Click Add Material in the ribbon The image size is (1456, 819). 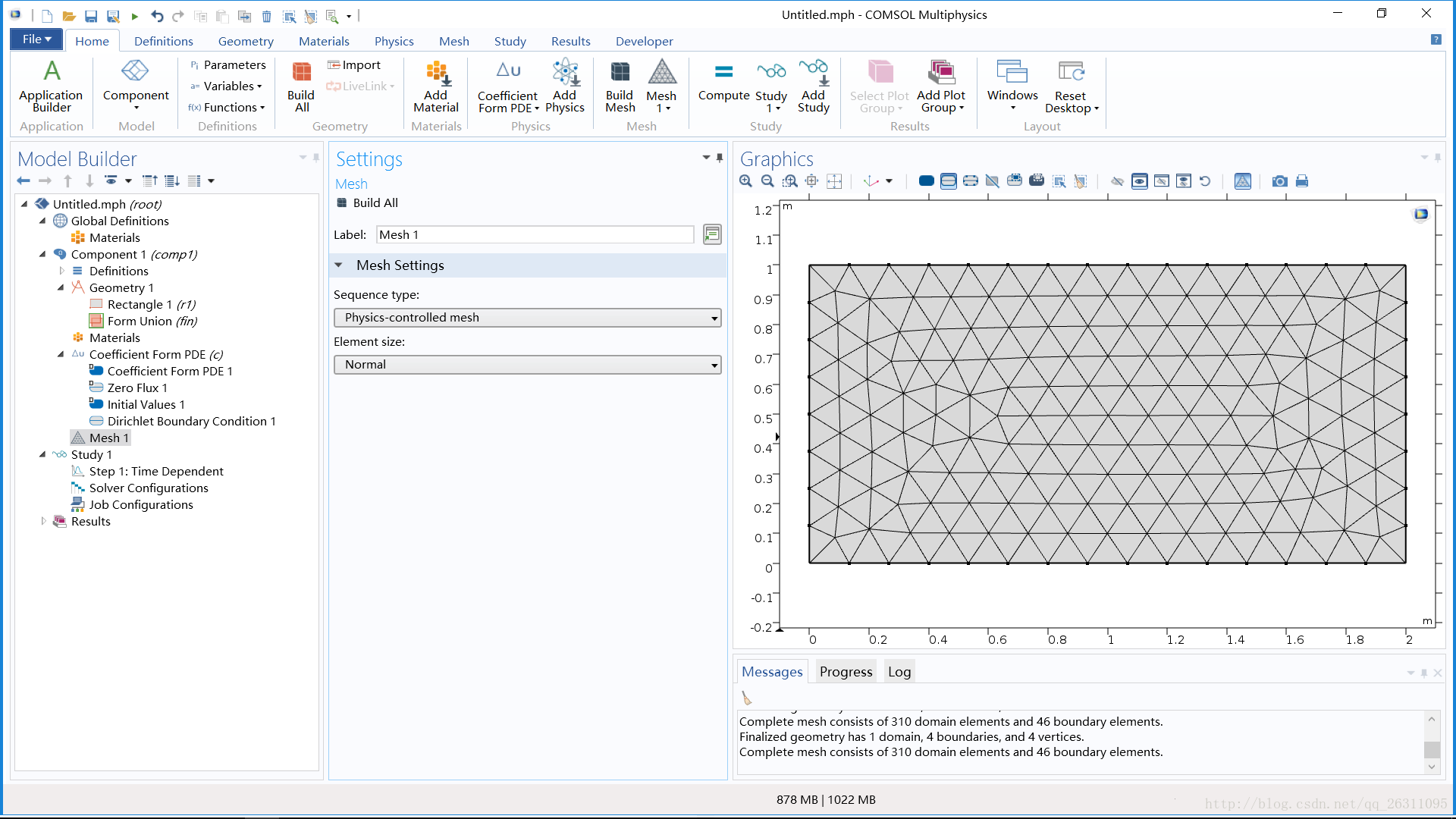coord(436,86)
